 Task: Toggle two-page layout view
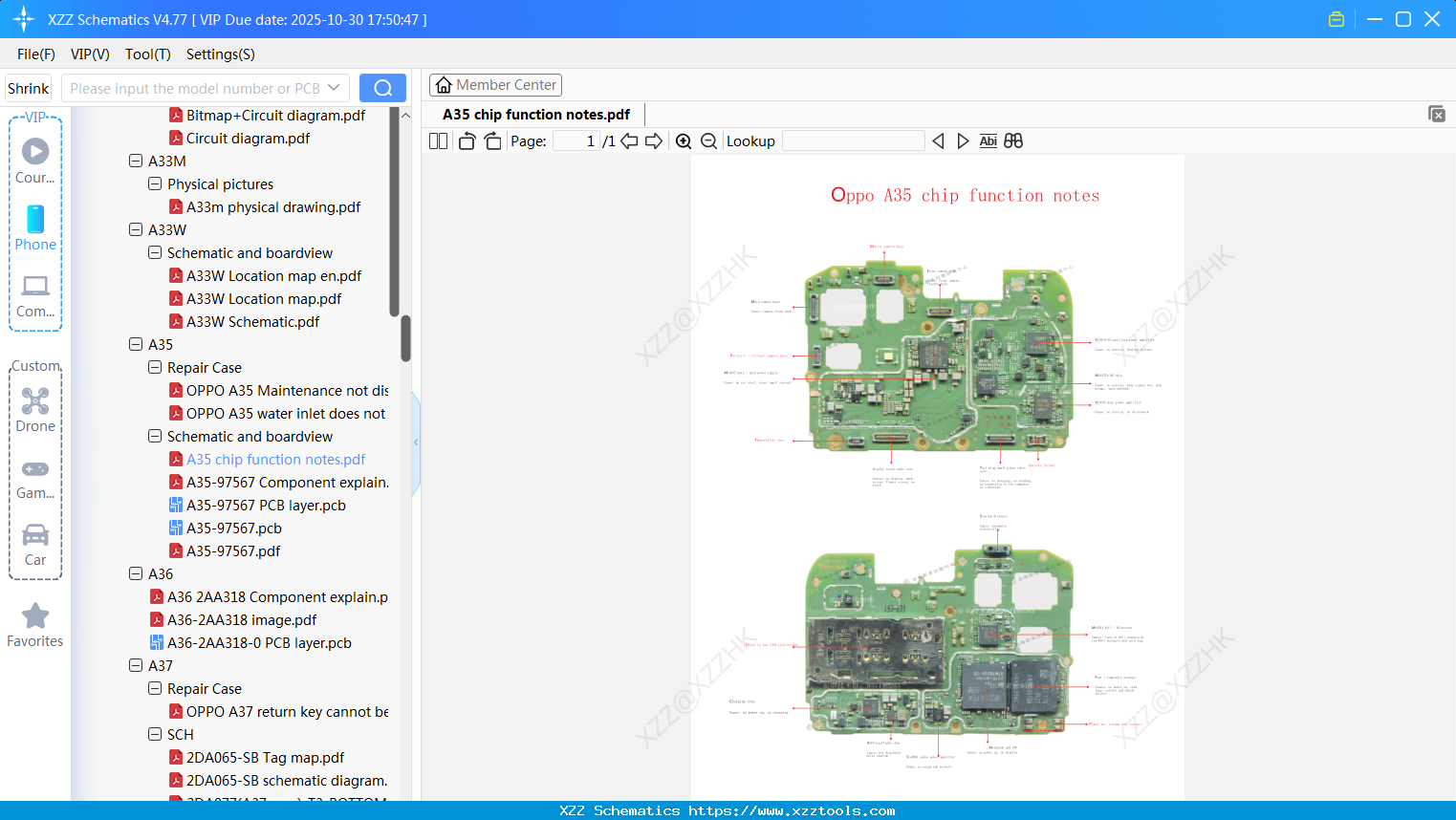click(437, 140)
